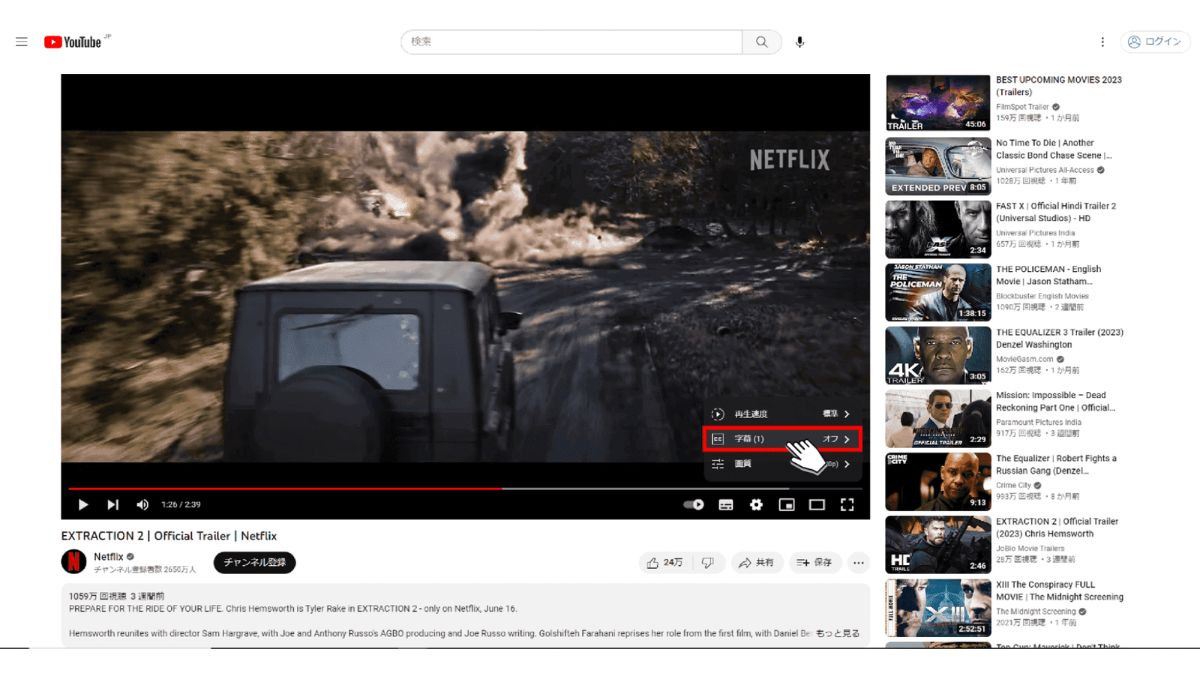Play the video with the play button
Viewport: 1200px width, 675px height.
click(83, 505)
